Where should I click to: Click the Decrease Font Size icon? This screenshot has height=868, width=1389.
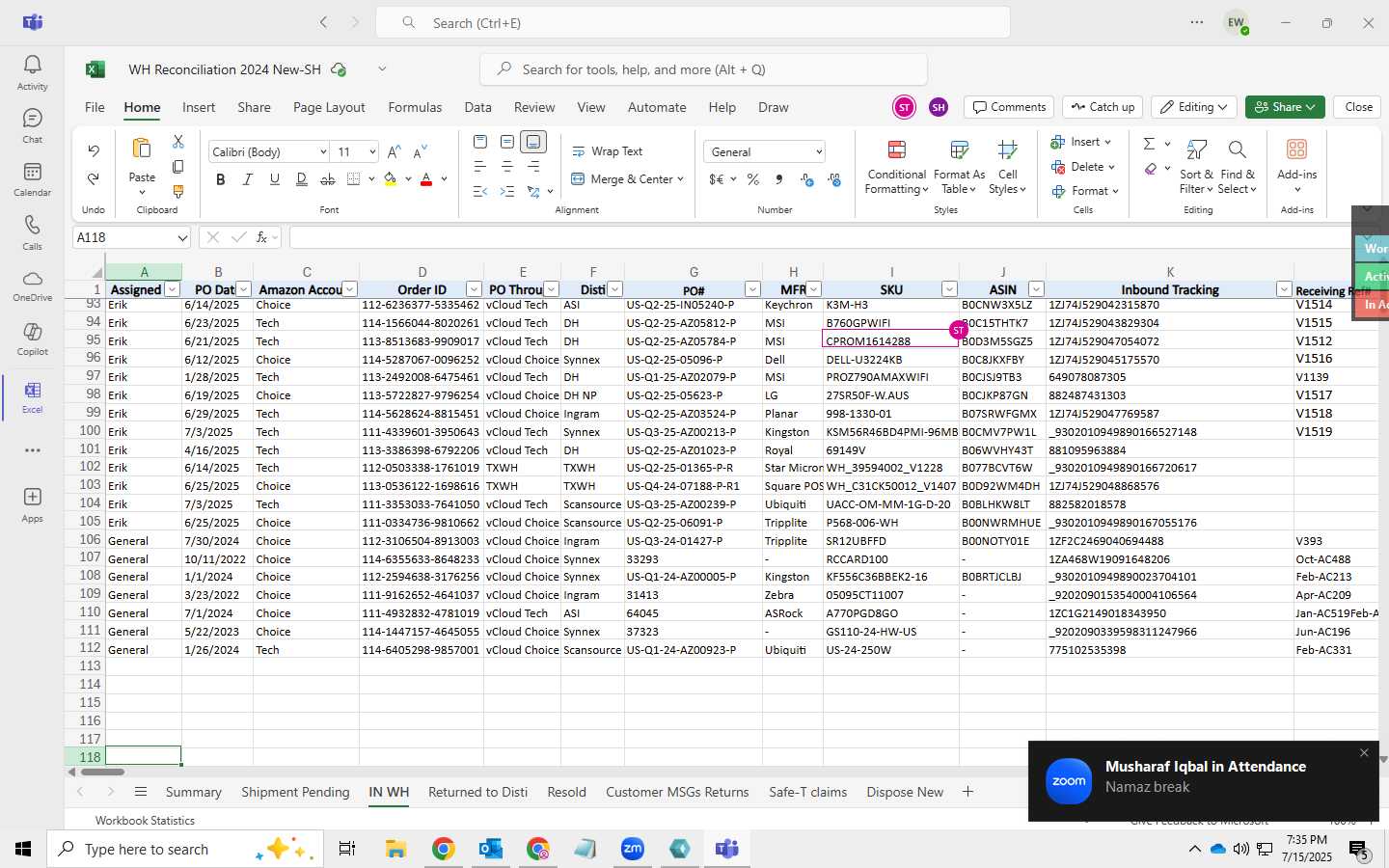(x=420, y=151)
